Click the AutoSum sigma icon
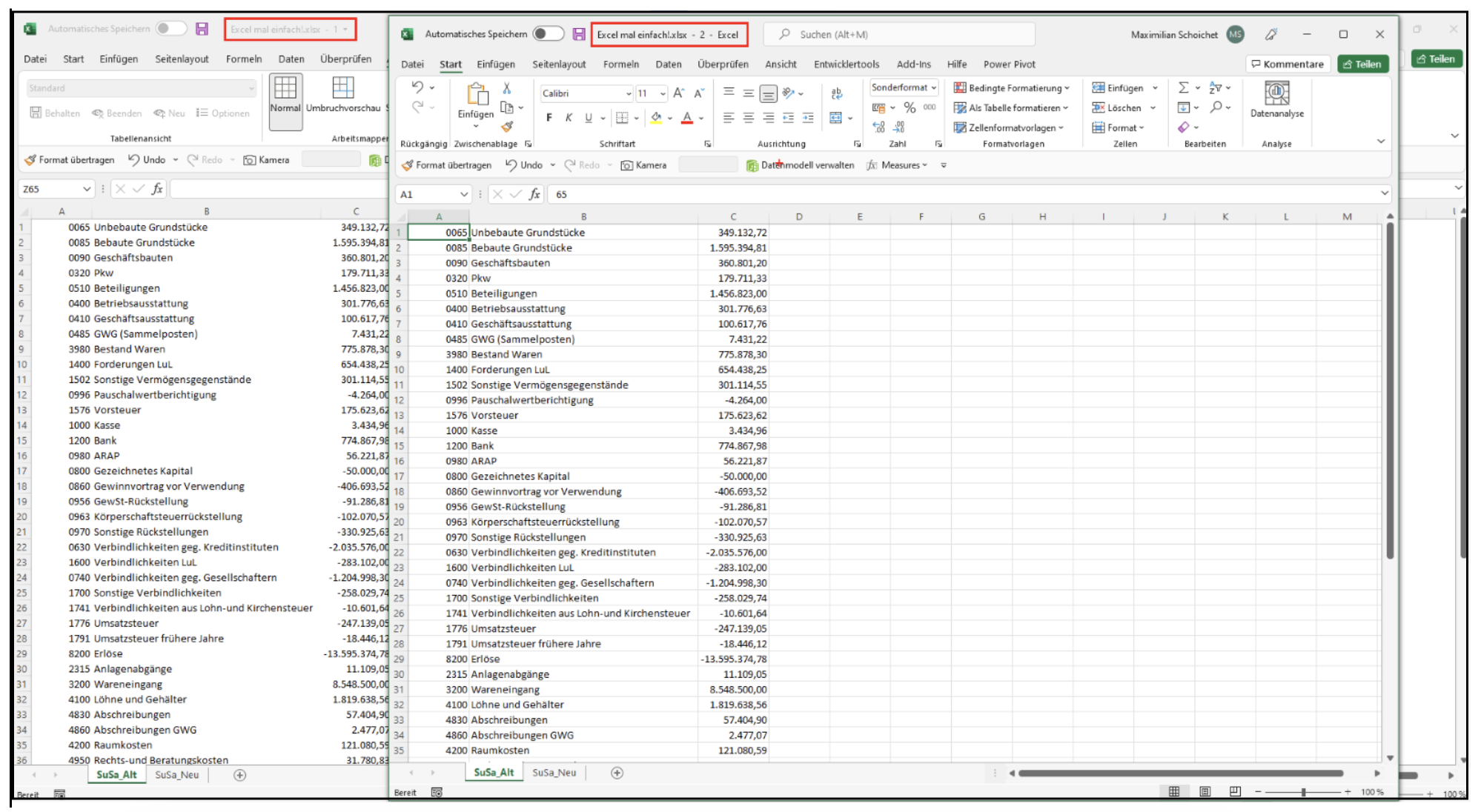 tap(1184, 87)
